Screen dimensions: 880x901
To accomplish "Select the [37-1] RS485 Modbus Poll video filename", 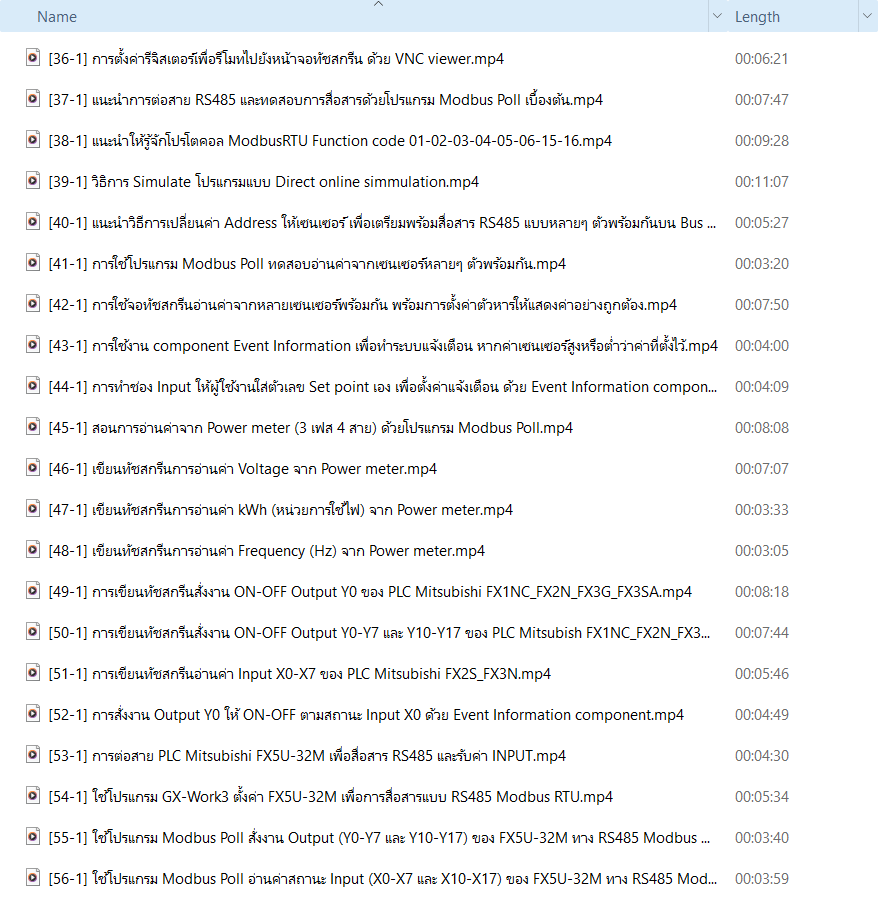I will coord(325,100).
